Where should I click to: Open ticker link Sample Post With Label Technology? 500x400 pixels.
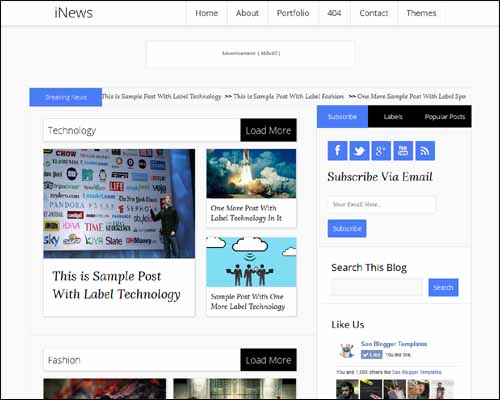[161, 97]
